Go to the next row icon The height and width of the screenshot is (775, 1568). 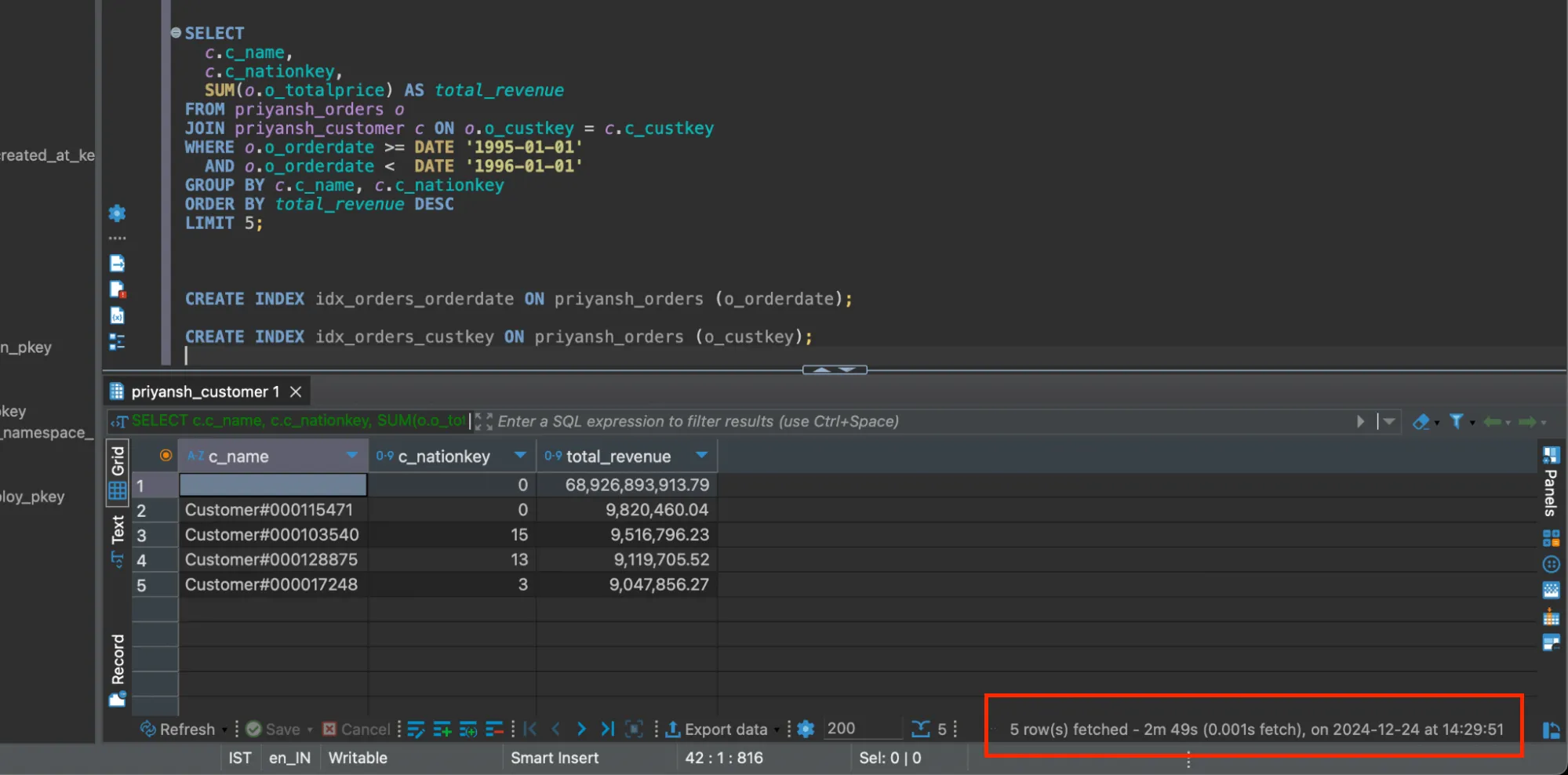[581, 730]
